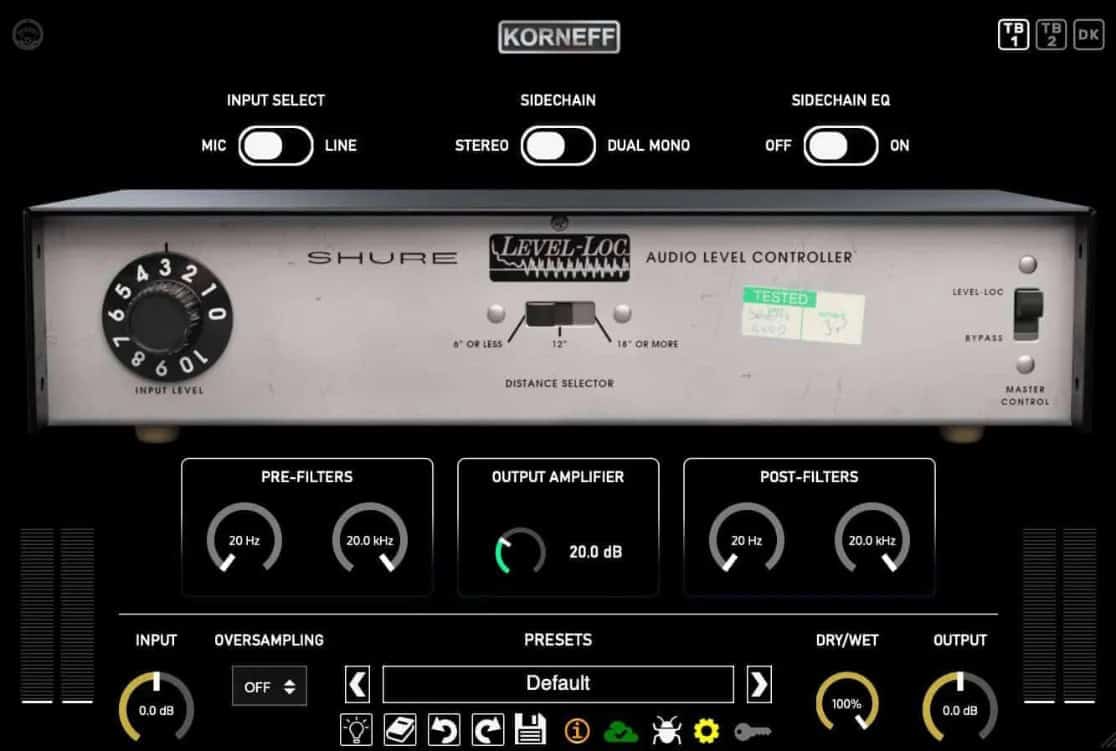Image resolution: width=1116 pixels, height=751 pixels.
Task: Click the Pre-Filters 20.0 kHz knob
Action: 369,540
